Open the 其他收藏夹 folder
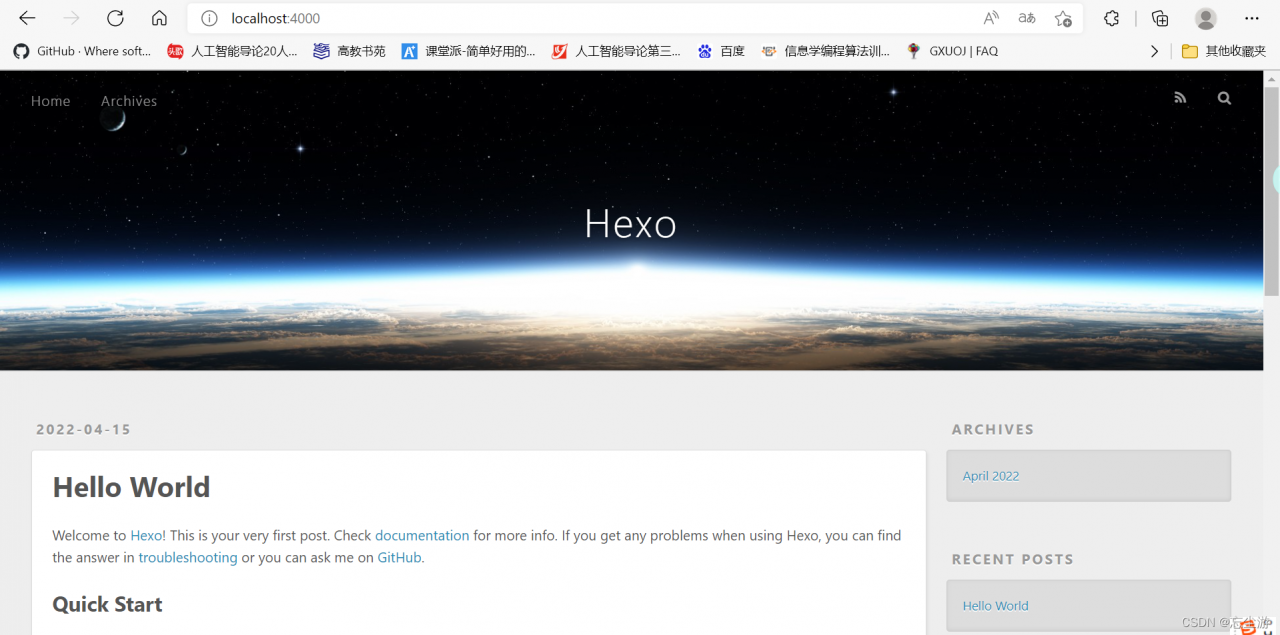 (1224, 51)
